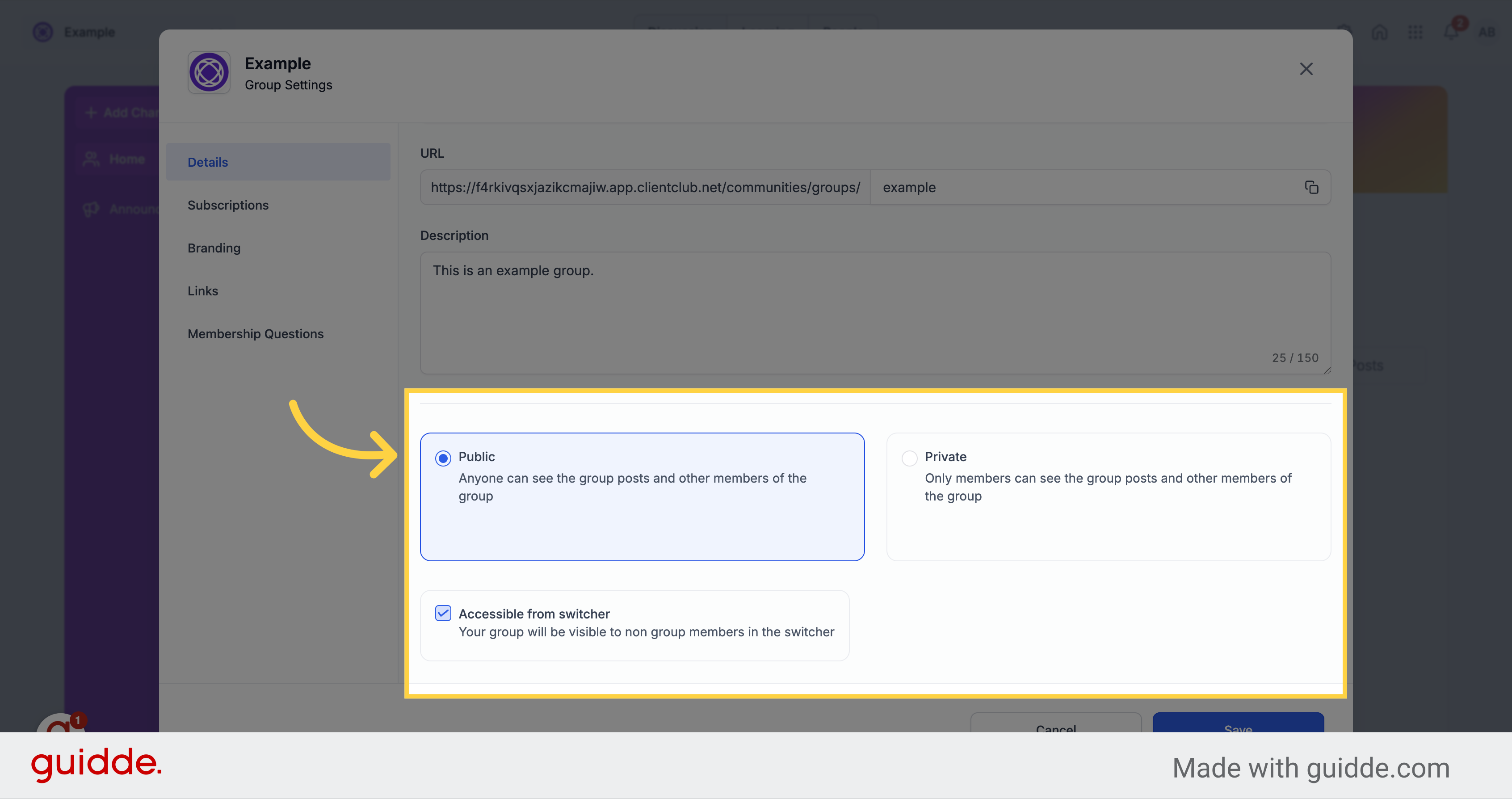Expand the Branding settings section
This screenshot has height=799, width=1512.
point(213,247)
